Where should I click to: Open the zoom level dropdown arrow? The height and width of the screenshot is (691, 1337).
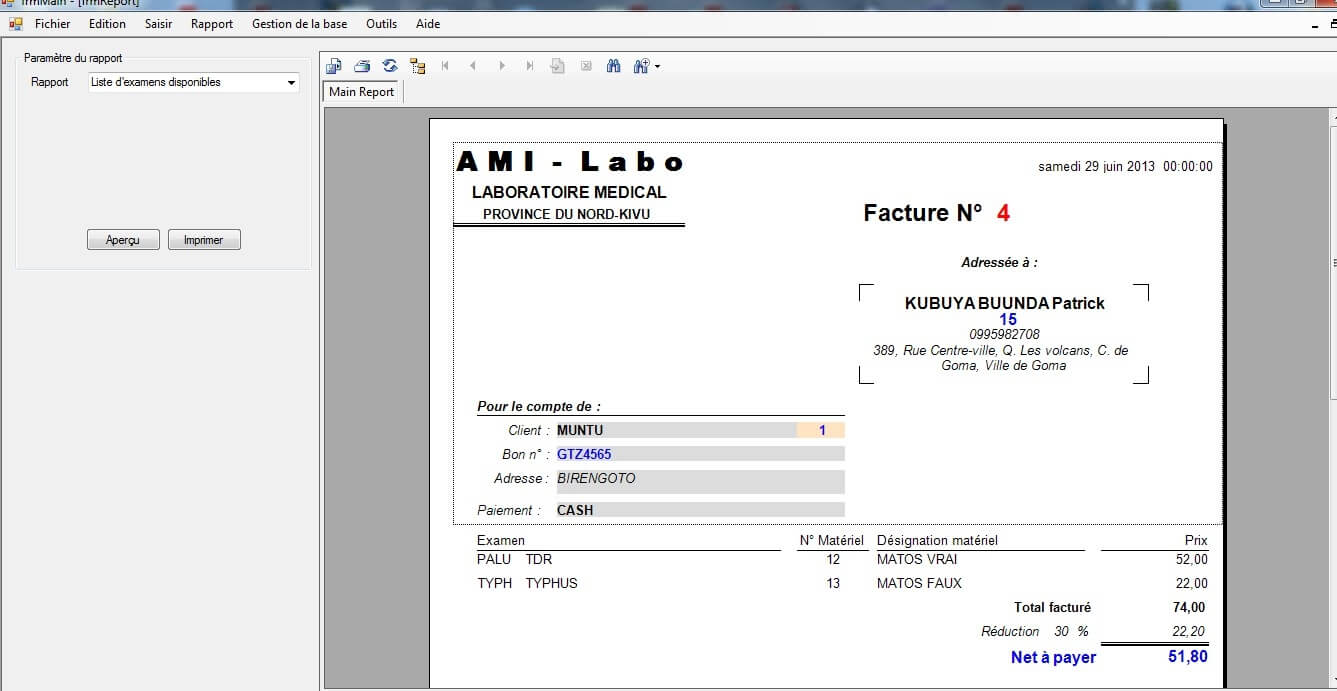pos(658,66)
